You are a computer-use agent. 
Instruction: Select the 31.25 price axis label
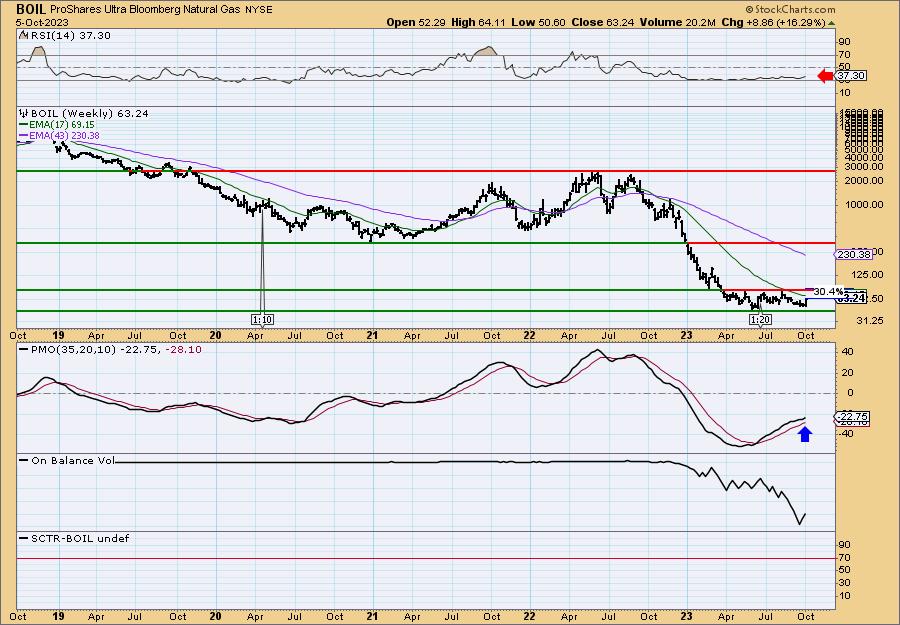(x=869, y=321)
